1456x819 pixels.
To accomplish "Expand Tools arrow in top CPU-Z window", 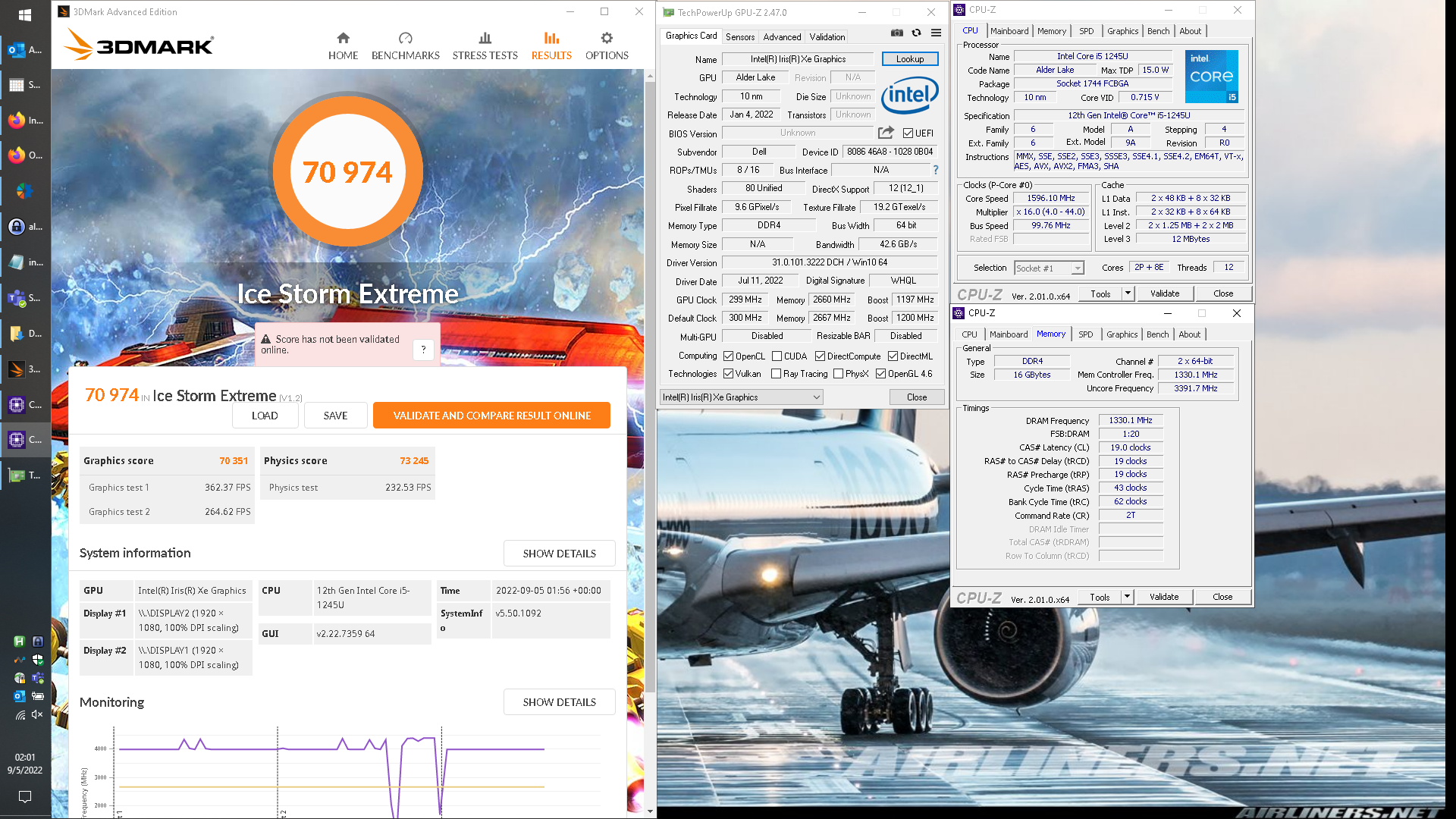I will (1128, 293).
